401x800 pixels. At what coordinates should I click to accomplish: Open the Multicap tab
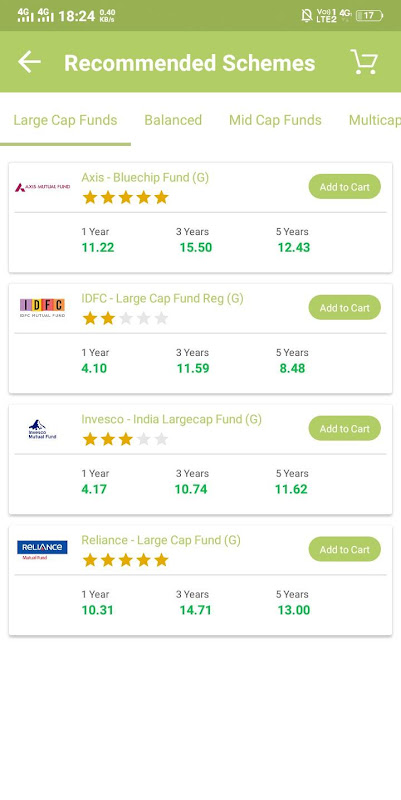coord(374,120)
